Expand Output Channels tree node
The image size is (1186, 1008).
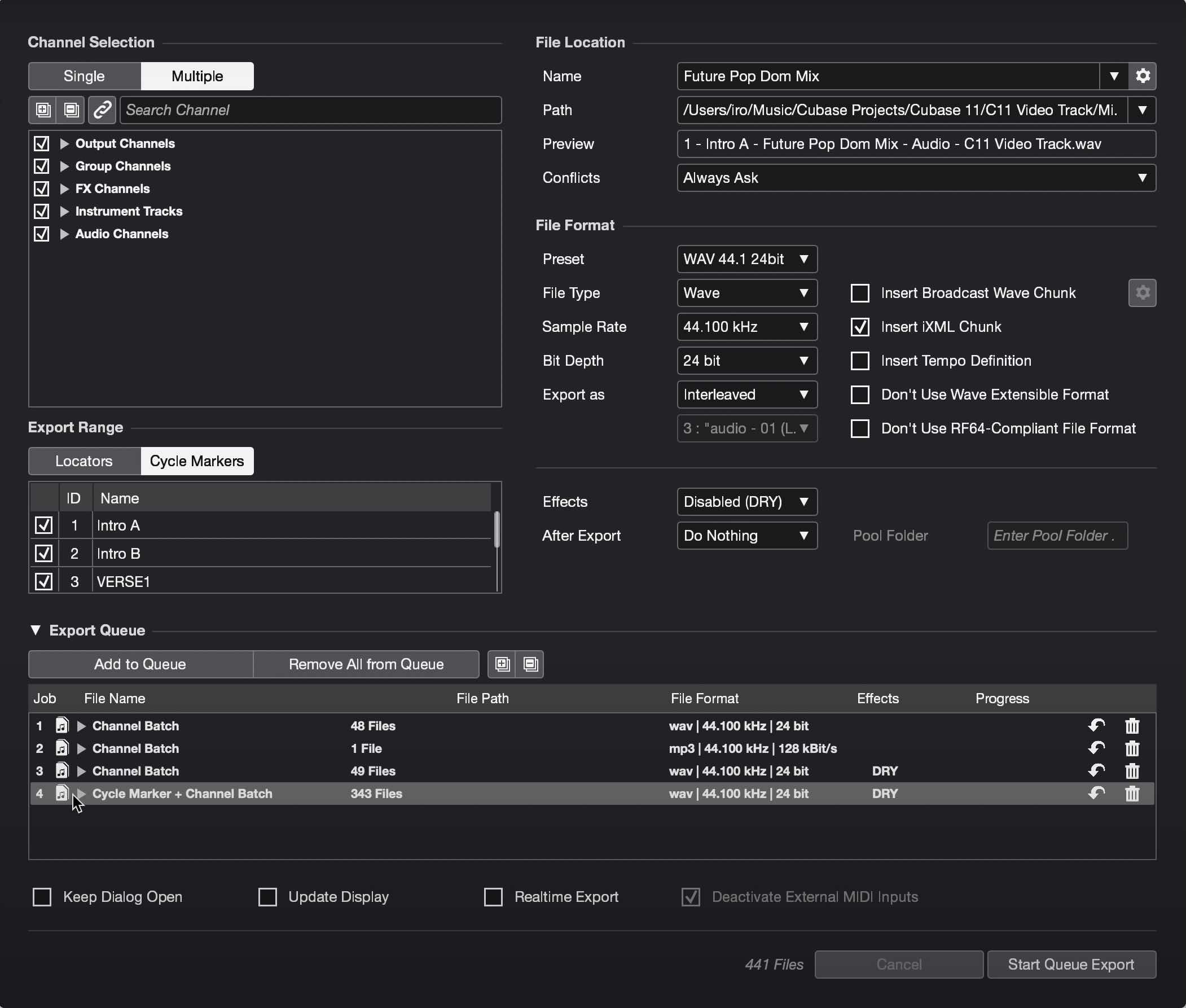[x=64, y=143]
